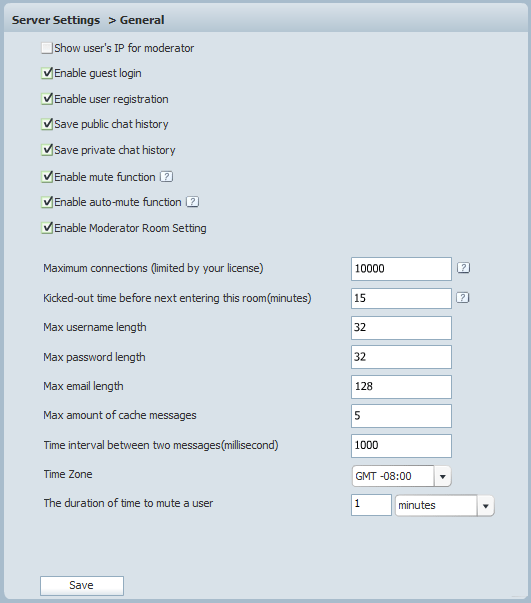Click the mute duration number field
Screen dimensions: 531x603
pyautogui.click(x=371, y=505)
